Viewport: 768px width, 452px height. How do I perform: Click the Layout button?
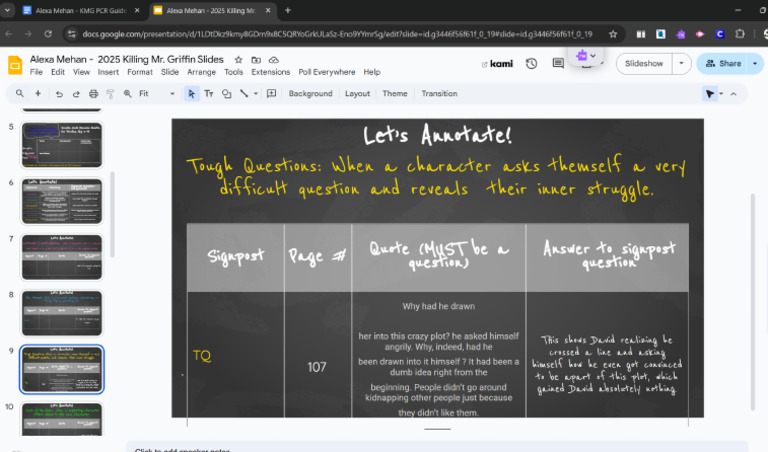tap(357, 94)
